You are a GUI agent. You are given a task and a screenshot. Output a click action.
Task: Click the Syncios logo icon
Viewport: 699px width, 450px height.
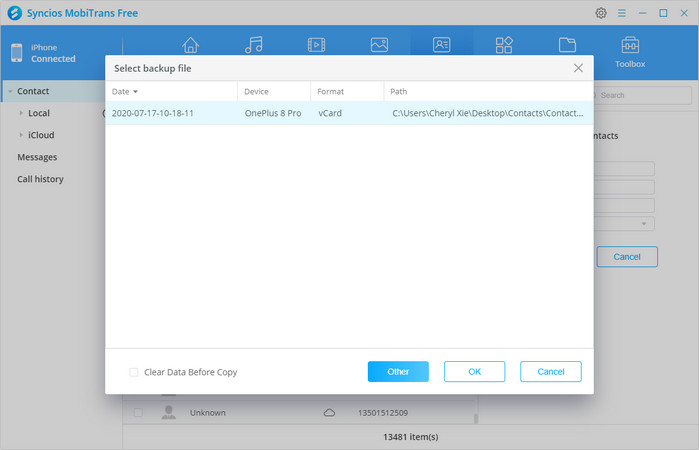[14, 12]
